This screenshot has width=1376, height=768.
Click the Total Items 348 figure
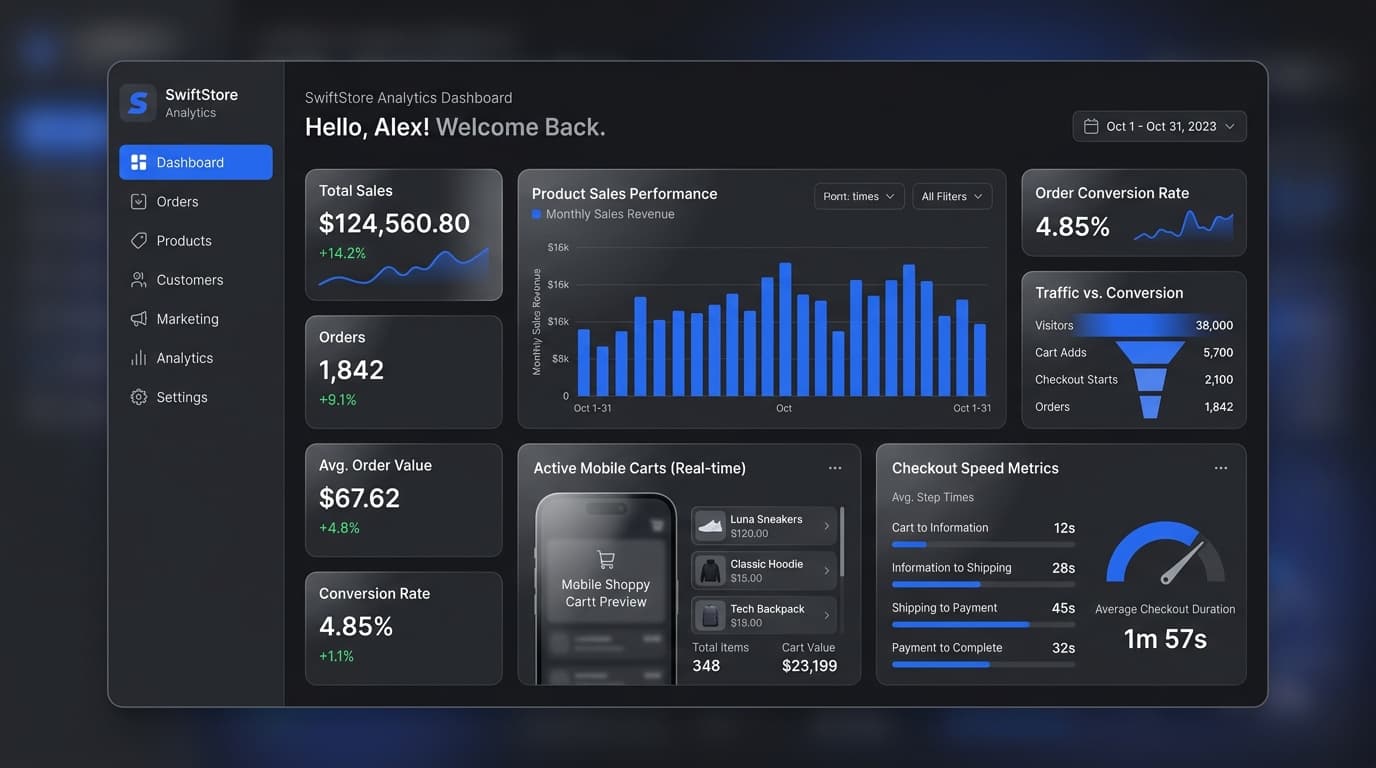click(706, 666)
